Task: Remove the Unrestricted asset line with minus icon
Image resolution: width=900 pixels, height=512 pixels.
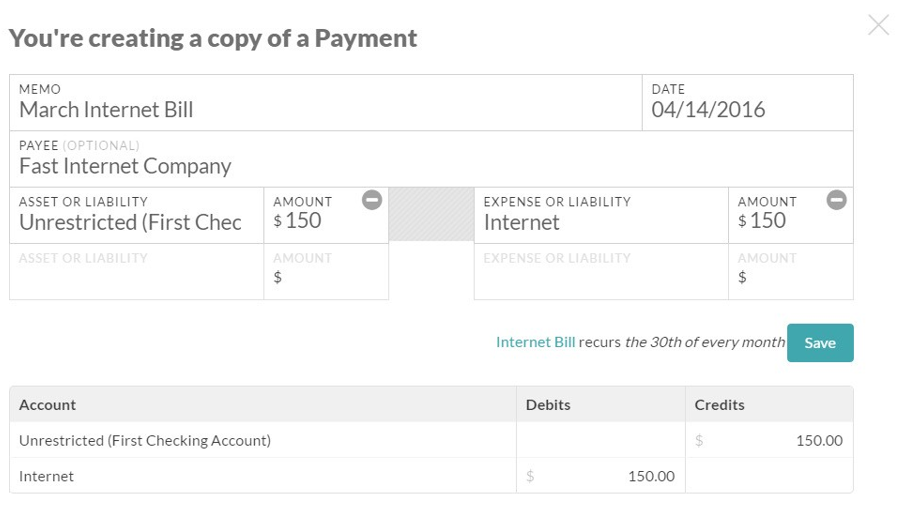Action: [372, 200]
